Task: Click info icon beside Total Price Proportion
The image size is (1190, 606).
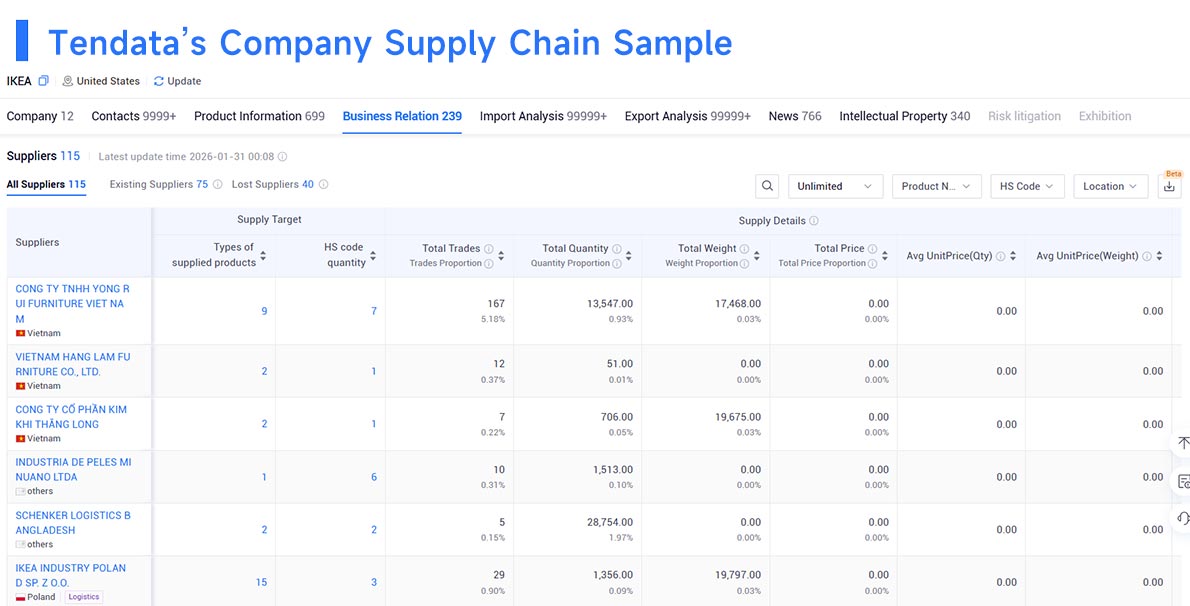Action: [873, 264]
